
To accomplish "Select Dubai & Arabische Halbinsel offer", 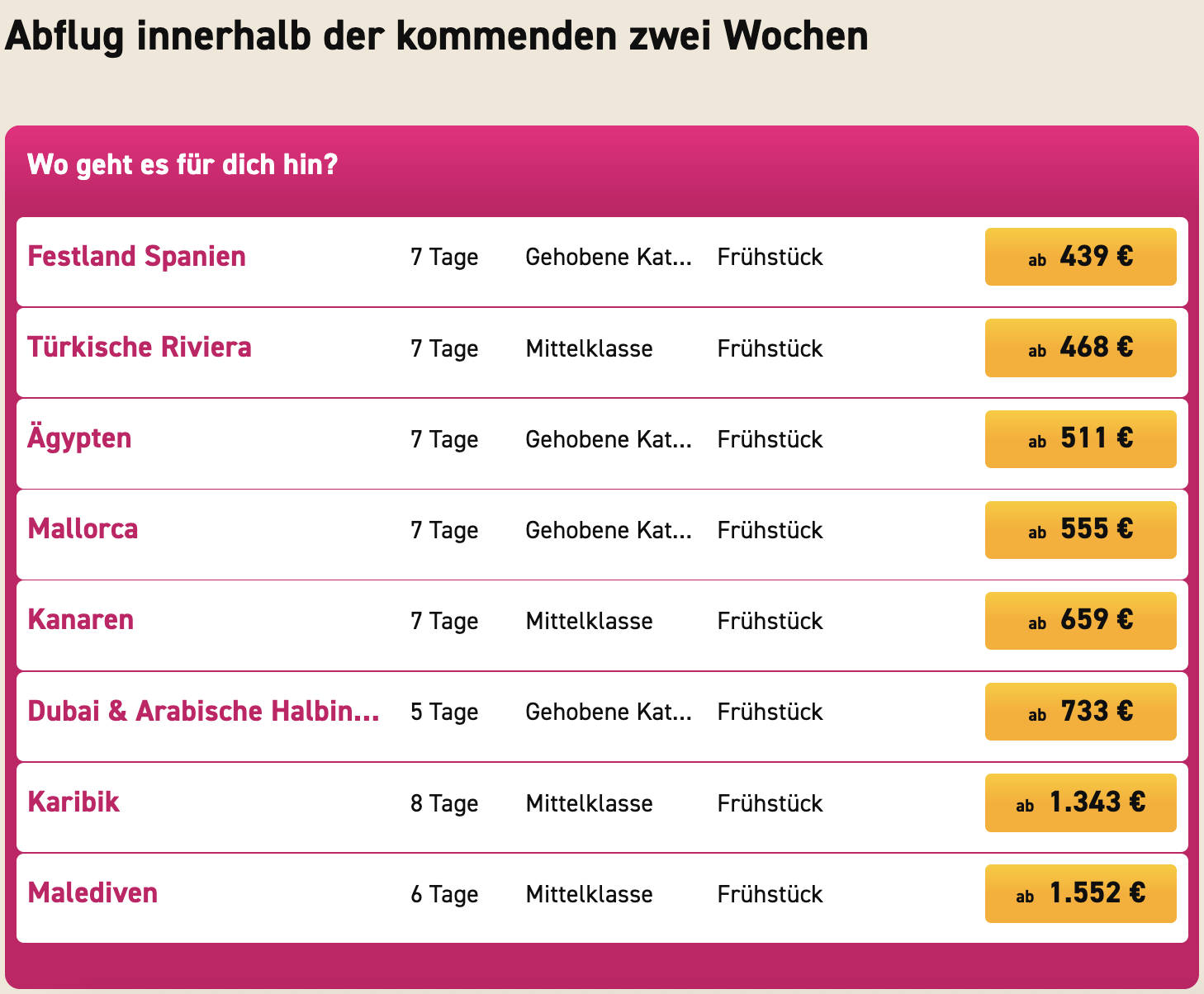I will pyautogui.click(x=204, y=712).
